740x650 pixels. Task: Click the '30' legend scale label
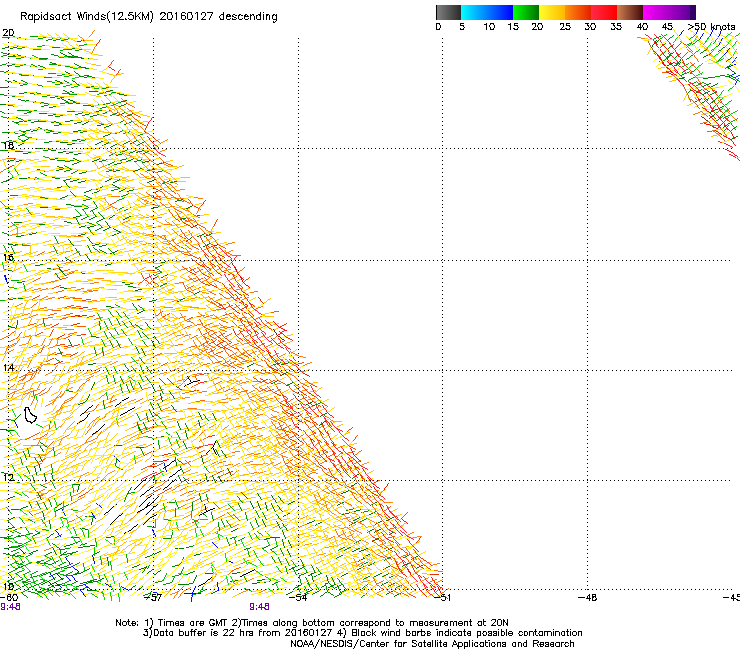point(590,26)
